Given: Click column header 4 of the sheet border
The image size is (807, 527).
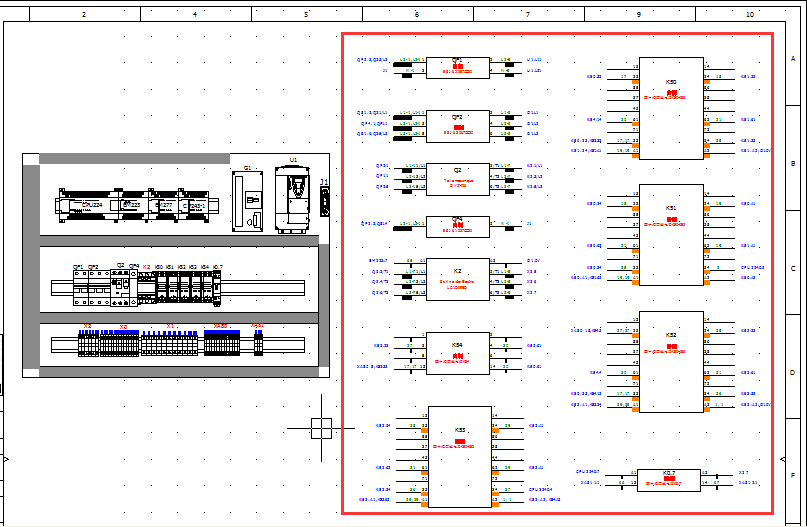Looking at the screenshot, I should [196, 14].
